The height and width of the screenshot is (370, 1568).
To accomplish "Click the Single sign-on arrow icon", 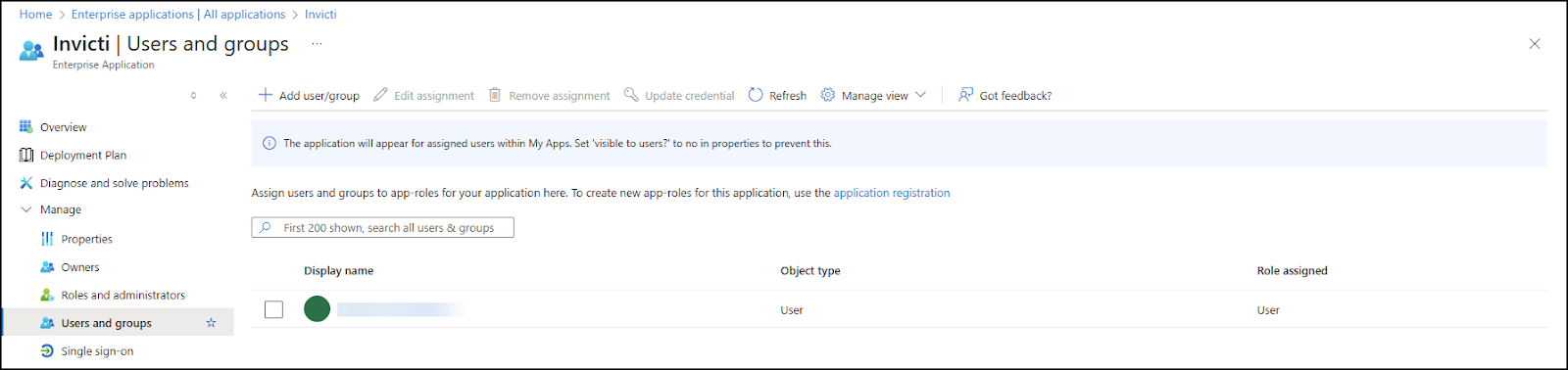I will pos(47,350).
